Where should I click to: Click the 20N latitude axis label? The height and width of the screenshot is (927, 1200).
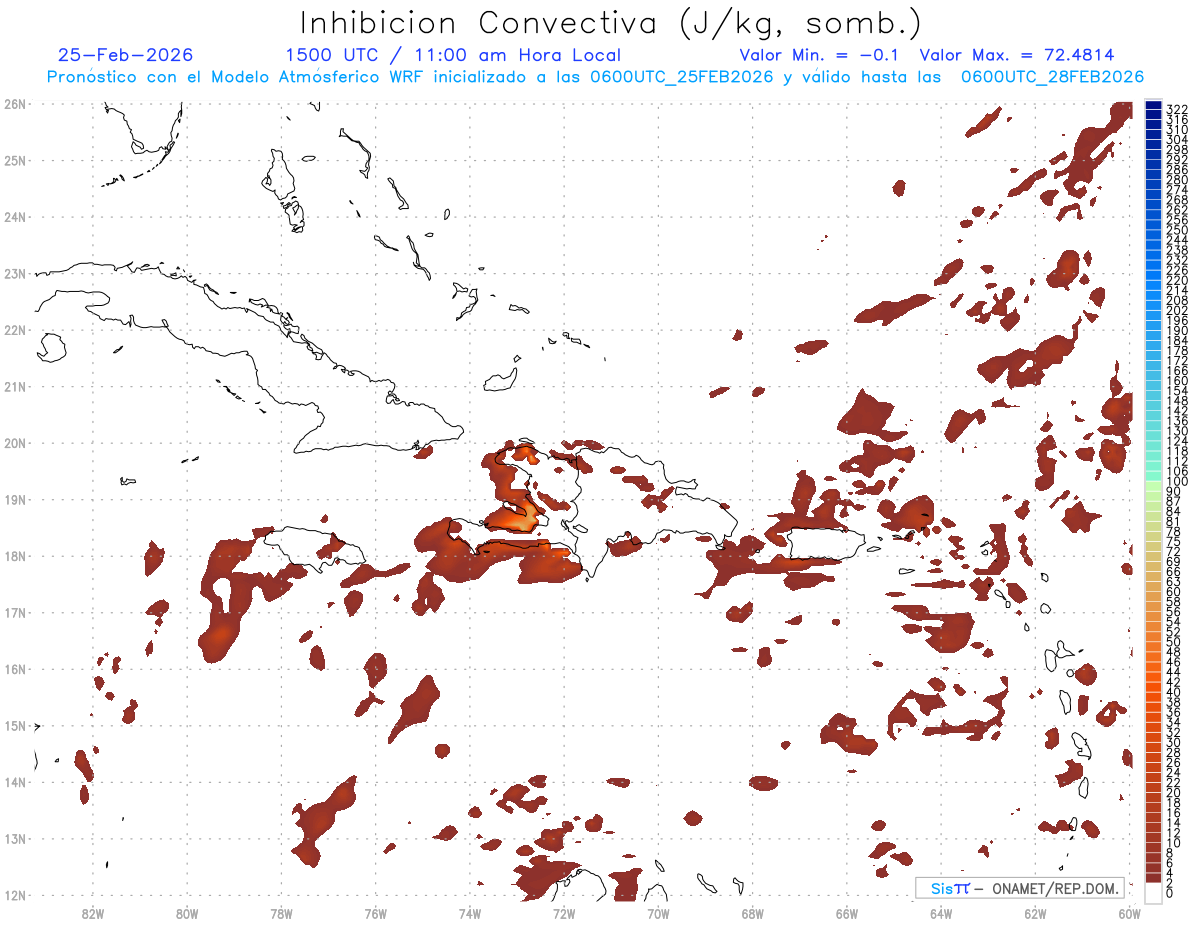click(x=15, y=442)
